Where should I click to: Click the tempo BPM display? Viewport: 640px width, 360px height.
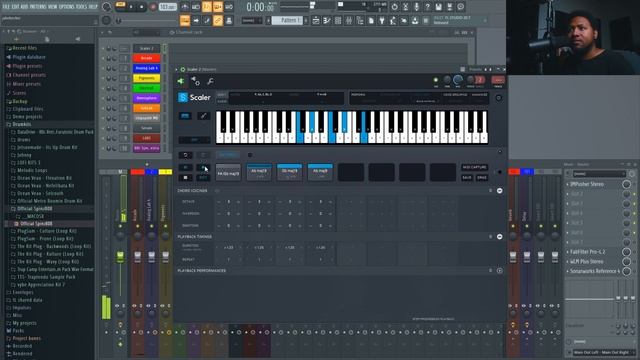click(167, 7)
